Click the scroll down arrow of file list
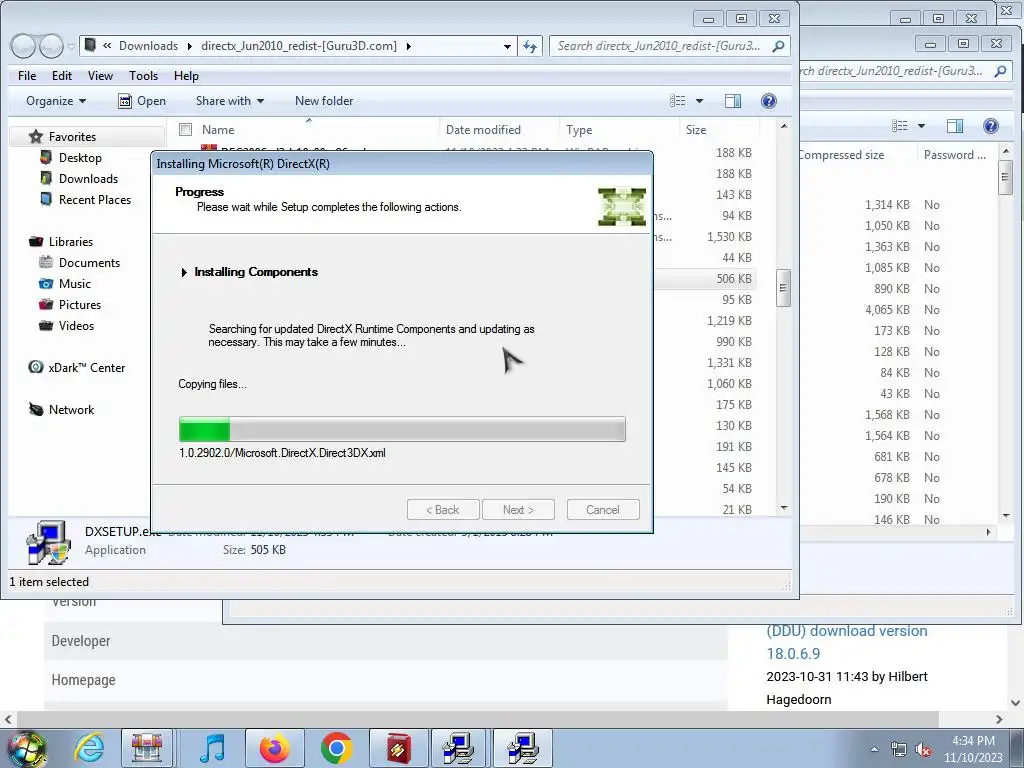This screenshot has width=1024, height=768. [784, 508]
